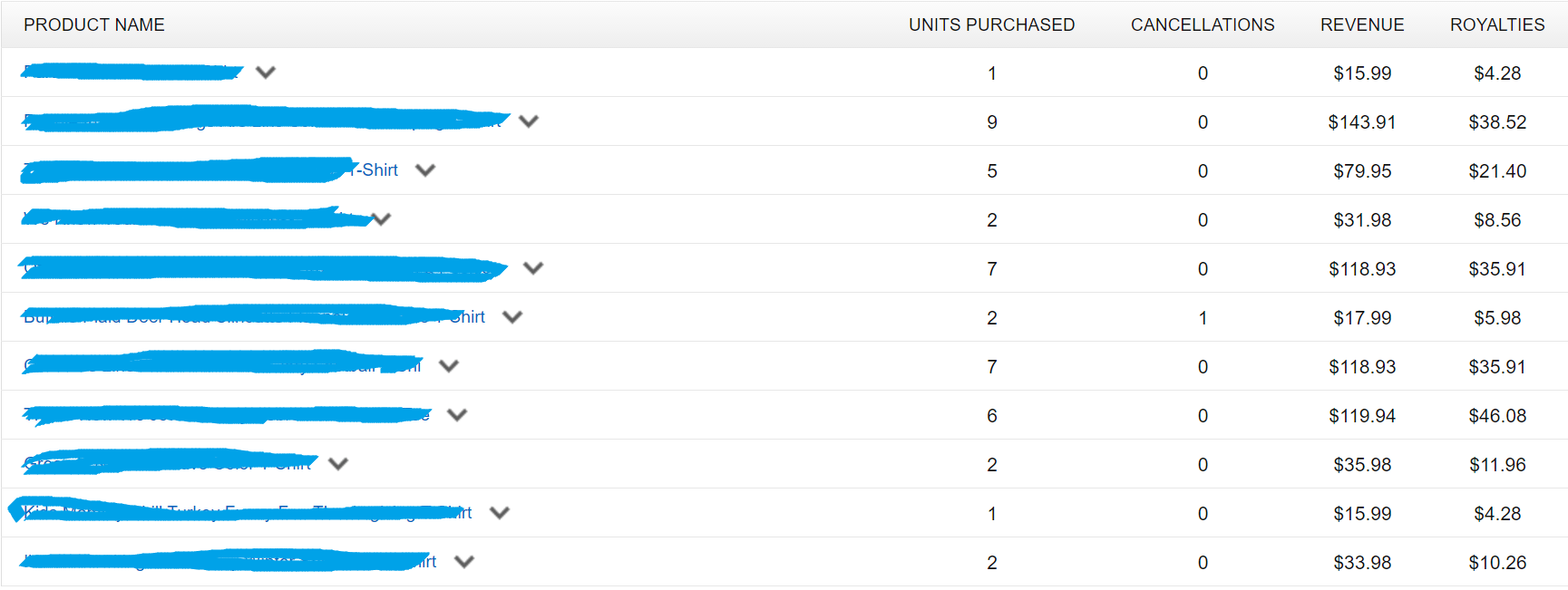Viewport: 1568px width, 590px height.
Task: Expand the row with $31.98 revenue
Action: (381, 219)
